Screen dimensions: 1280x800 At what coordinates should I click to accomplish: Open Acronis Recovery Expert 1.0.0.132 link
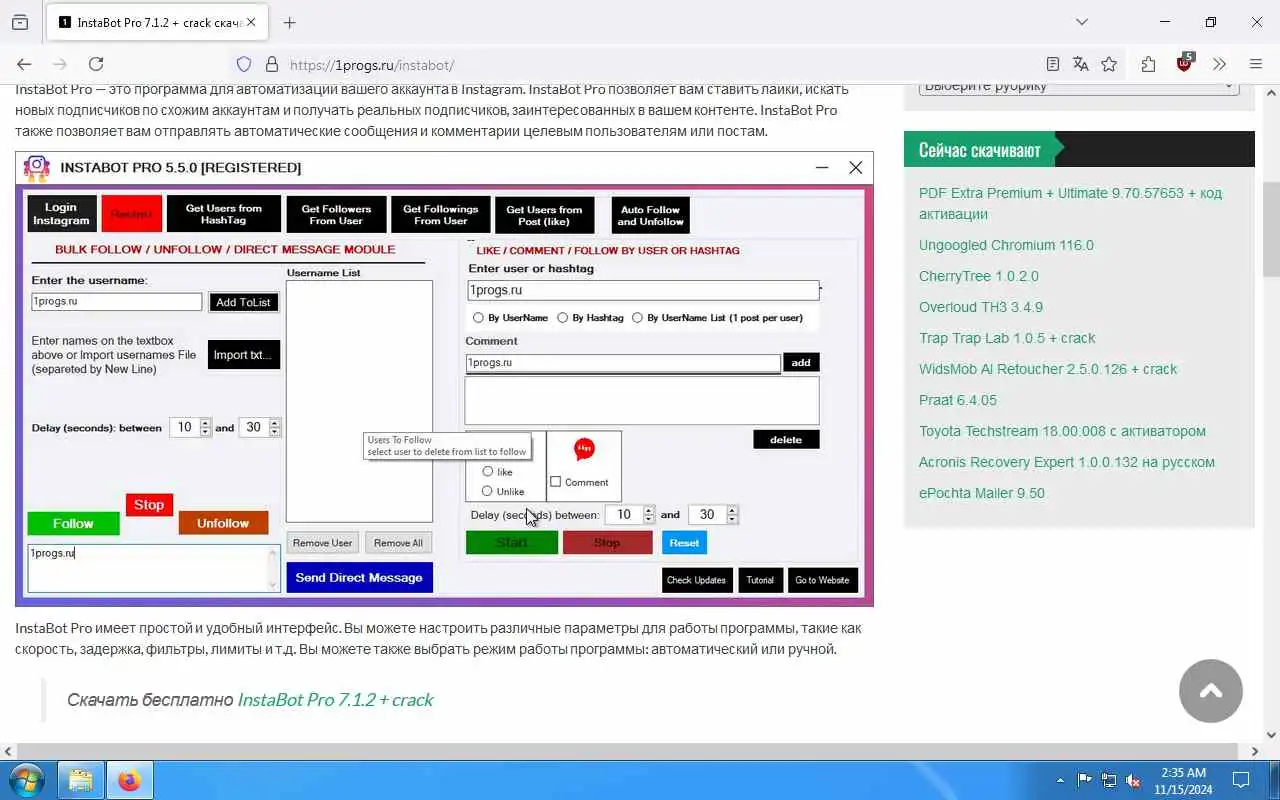point(1066,462)
